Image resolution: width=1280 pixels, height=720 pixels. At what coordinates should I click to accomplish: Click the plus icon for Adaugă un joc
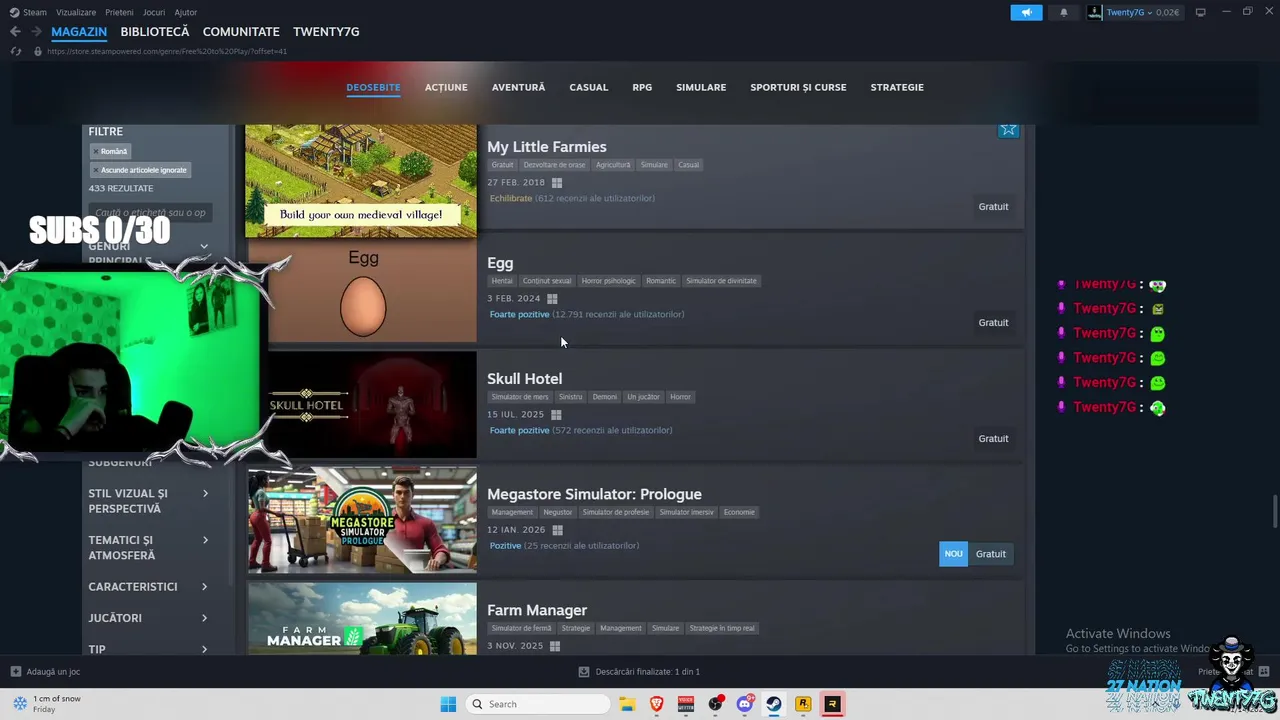(15, 672)
